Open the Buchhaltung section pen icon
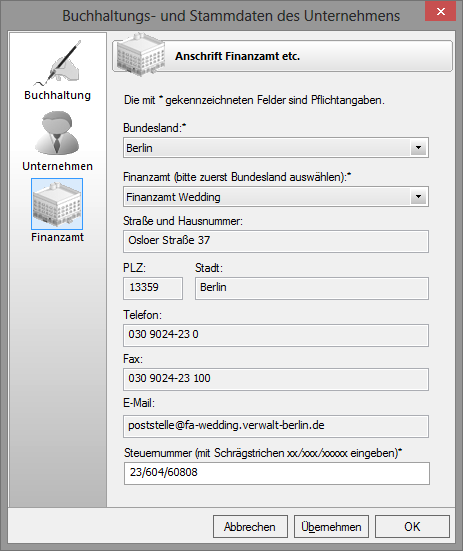Image resolution: width=463 pixels, height=551 pixels. coord(57,63)
